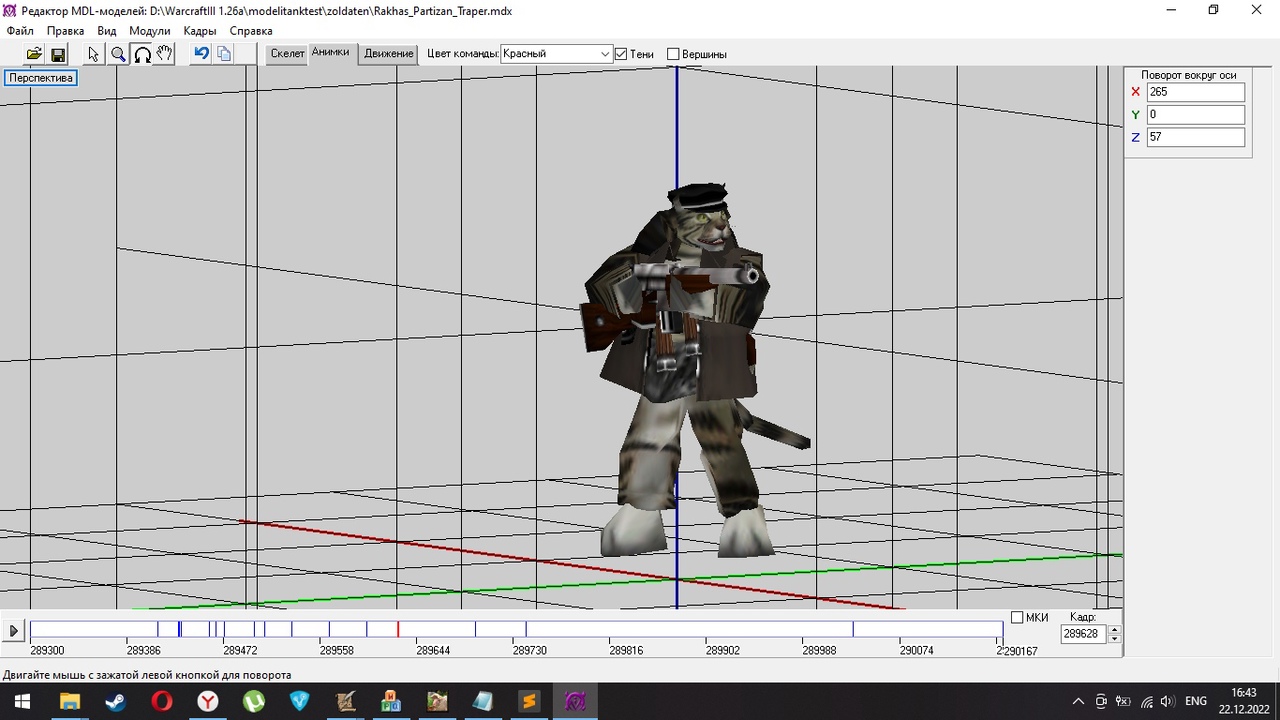Play the animation with the timeline play button

click(x=14, y=631)
